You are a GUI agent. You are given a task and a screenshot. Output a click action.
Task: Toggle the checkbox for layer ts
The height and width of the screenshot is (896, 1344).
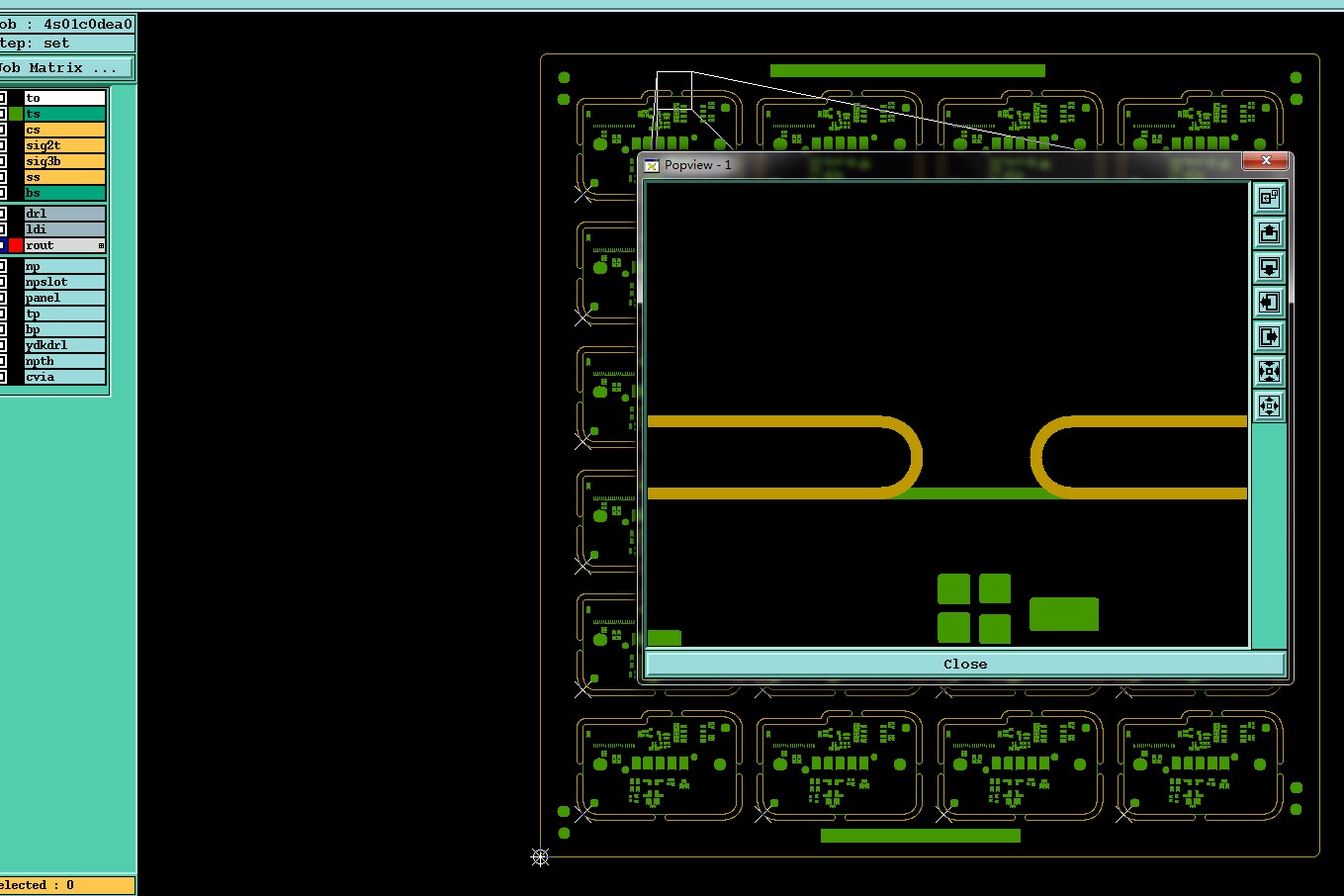coord(3,114)
